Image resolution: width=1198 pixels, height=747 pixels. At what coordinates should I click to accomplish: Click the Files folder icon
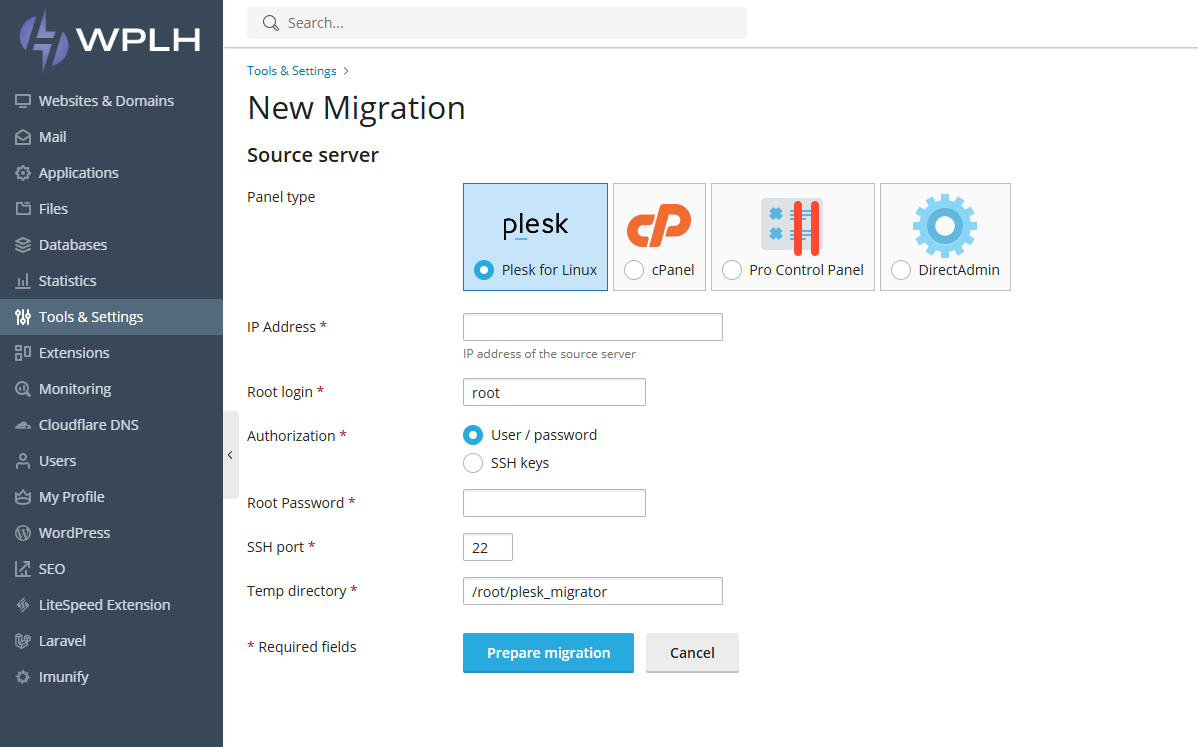tap(23, 209)
